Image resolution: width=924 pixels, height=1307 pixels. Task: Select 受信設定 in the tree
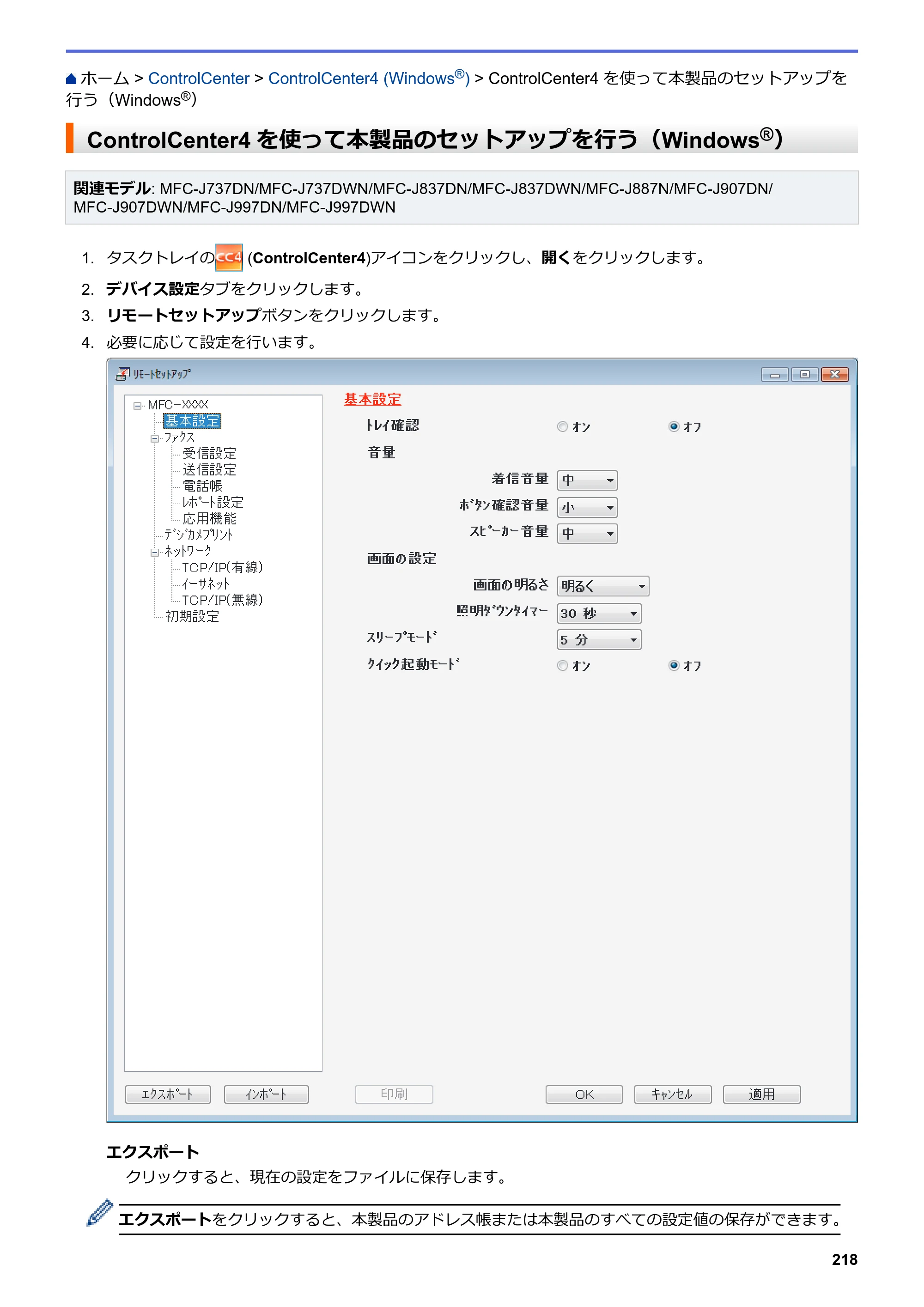[x=209, y=454]
